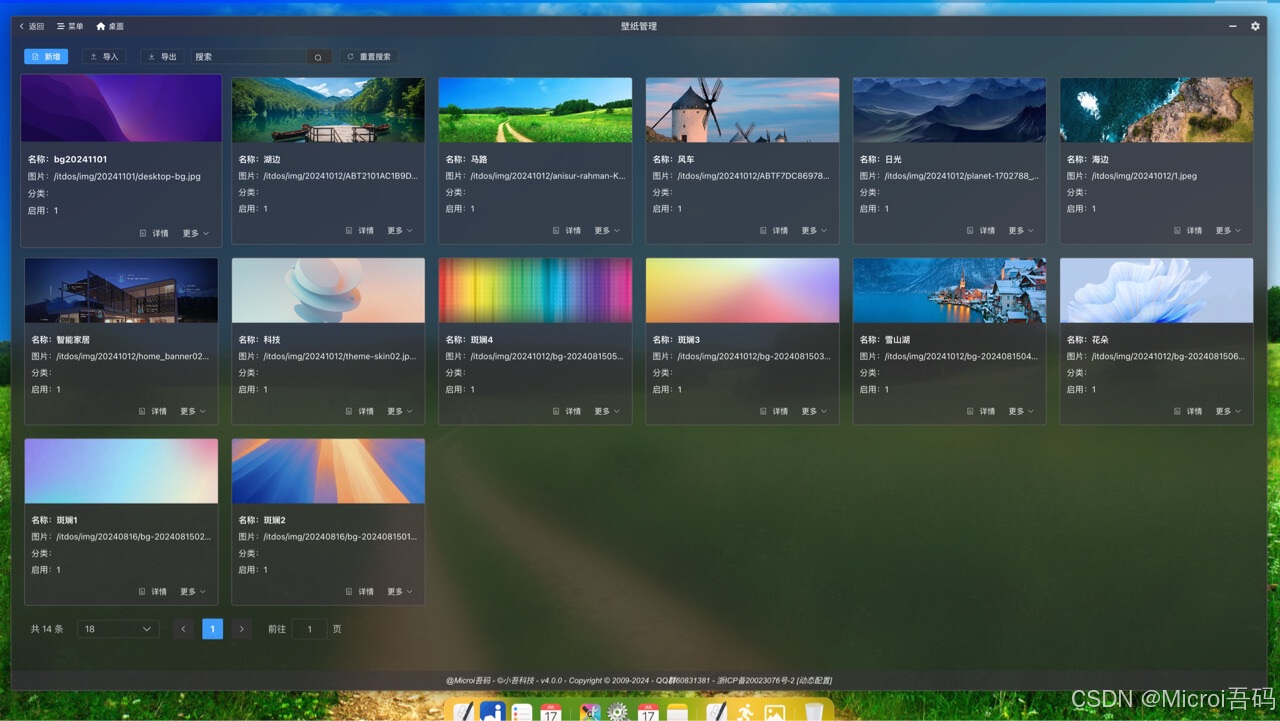Select the 风车 windmill thumbnail
The image size is (1280, 721).
[x=742, y=110]
